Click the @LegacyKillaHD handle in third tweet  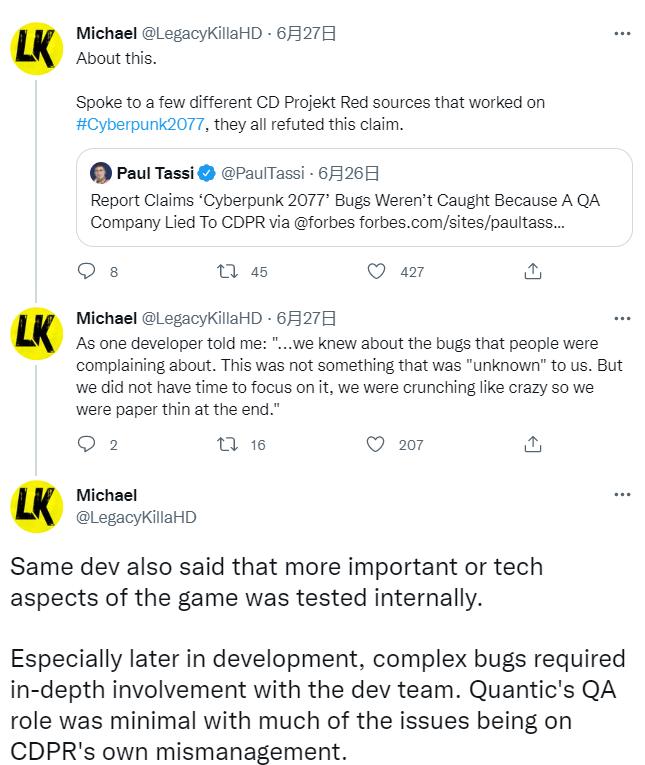click(x=136, y=516)
